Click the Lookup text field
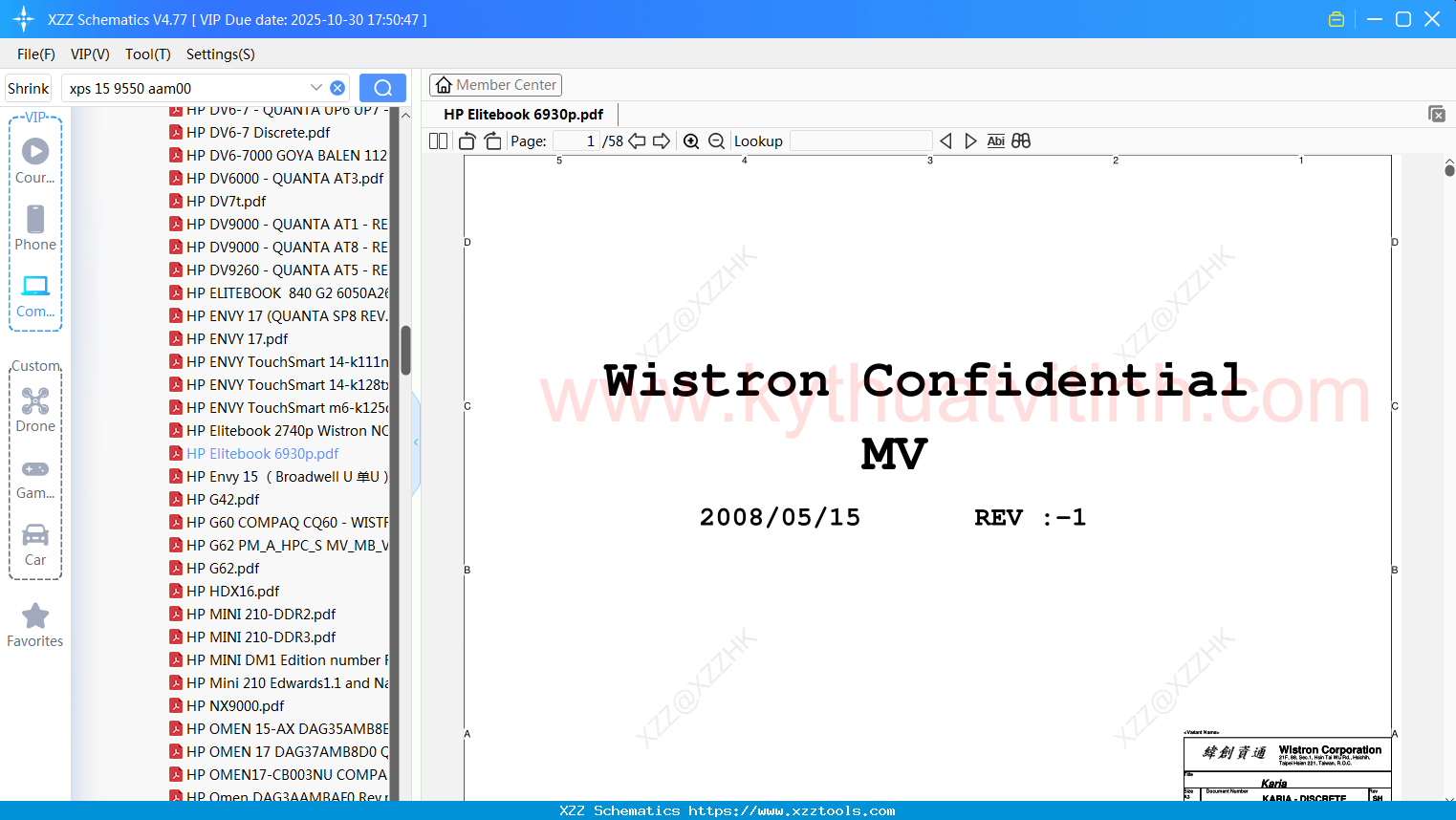This screenshot has width=1456, height=820. coord(860,141)
